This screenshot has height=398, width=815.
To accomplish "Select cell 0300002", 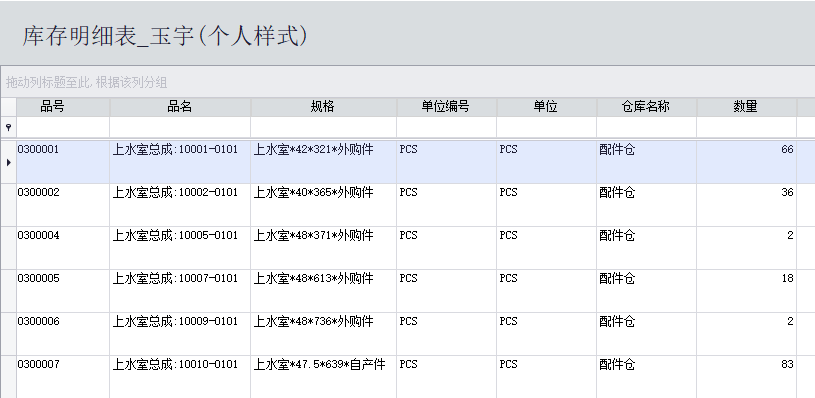I will tap(63, 205).
